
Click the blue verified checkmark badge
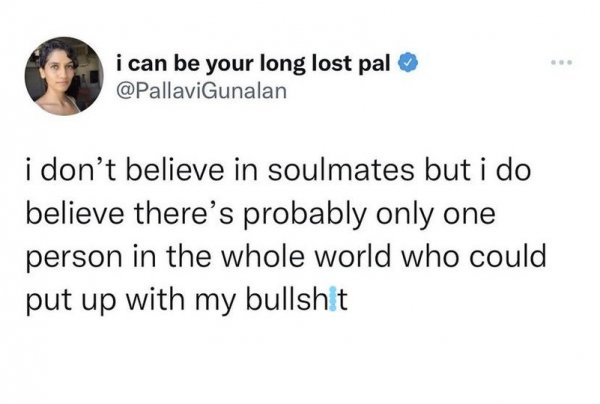(x=408, y=66)
